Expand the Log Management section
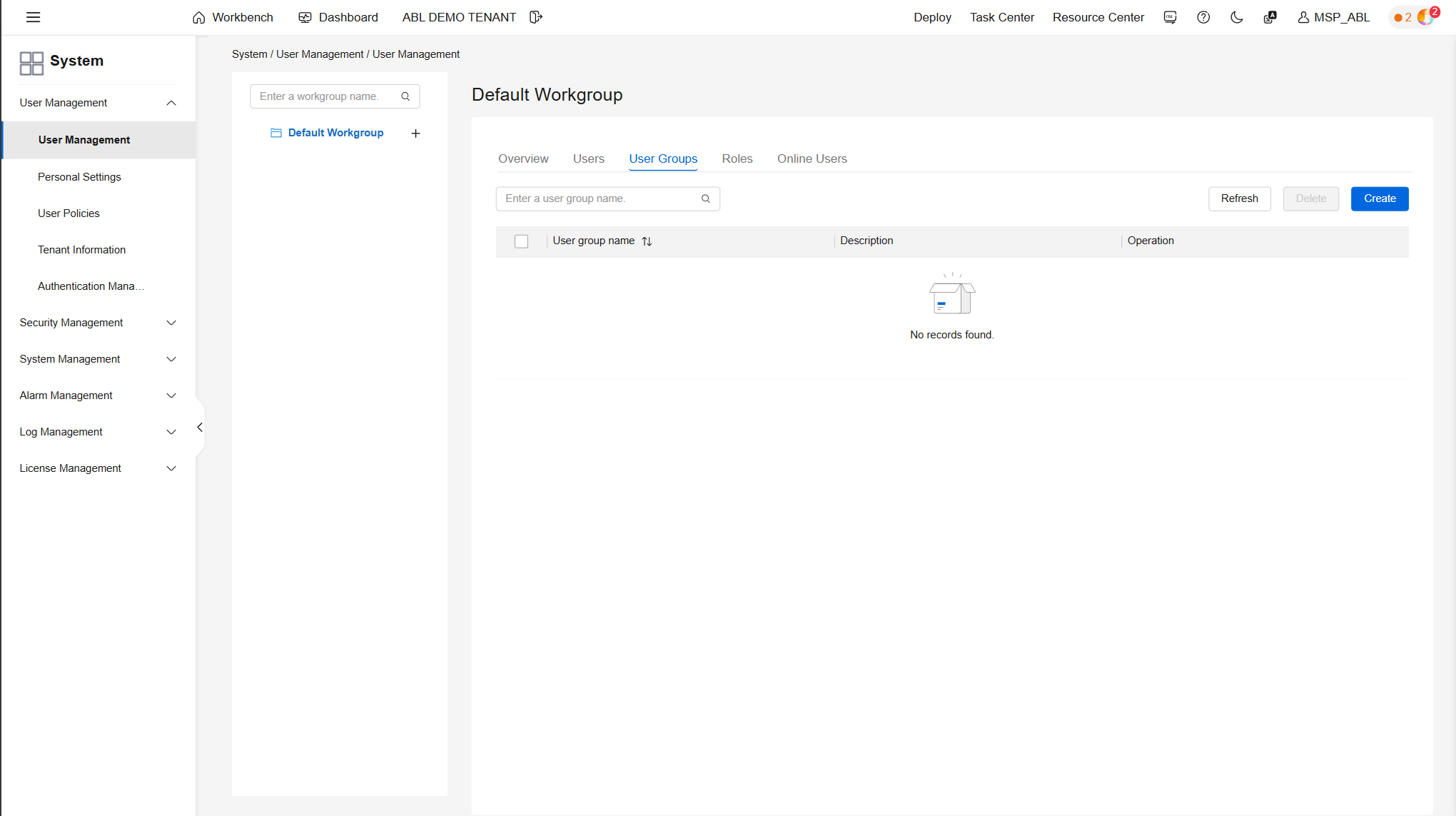The width and height of the screenshot is (1456, 816). point(171,432)
